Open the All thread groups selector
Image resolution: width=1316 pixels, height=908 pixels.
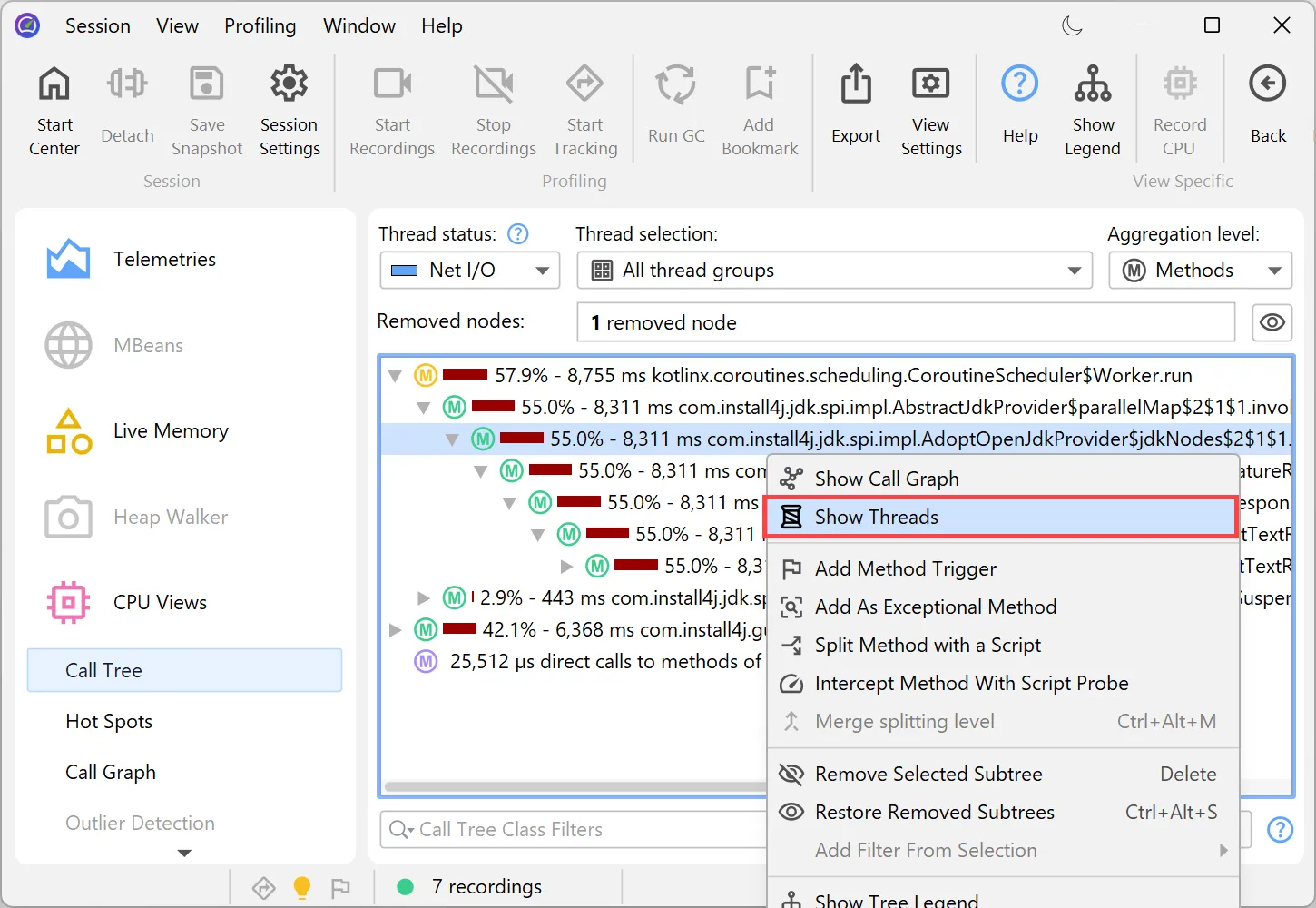coord(832,270)
